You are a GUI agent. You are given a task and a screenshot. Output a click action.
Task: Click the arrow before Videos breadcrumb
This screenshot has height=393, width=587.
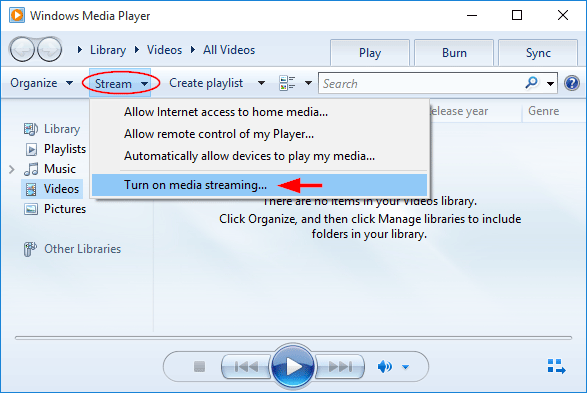[x=137, y=50]
